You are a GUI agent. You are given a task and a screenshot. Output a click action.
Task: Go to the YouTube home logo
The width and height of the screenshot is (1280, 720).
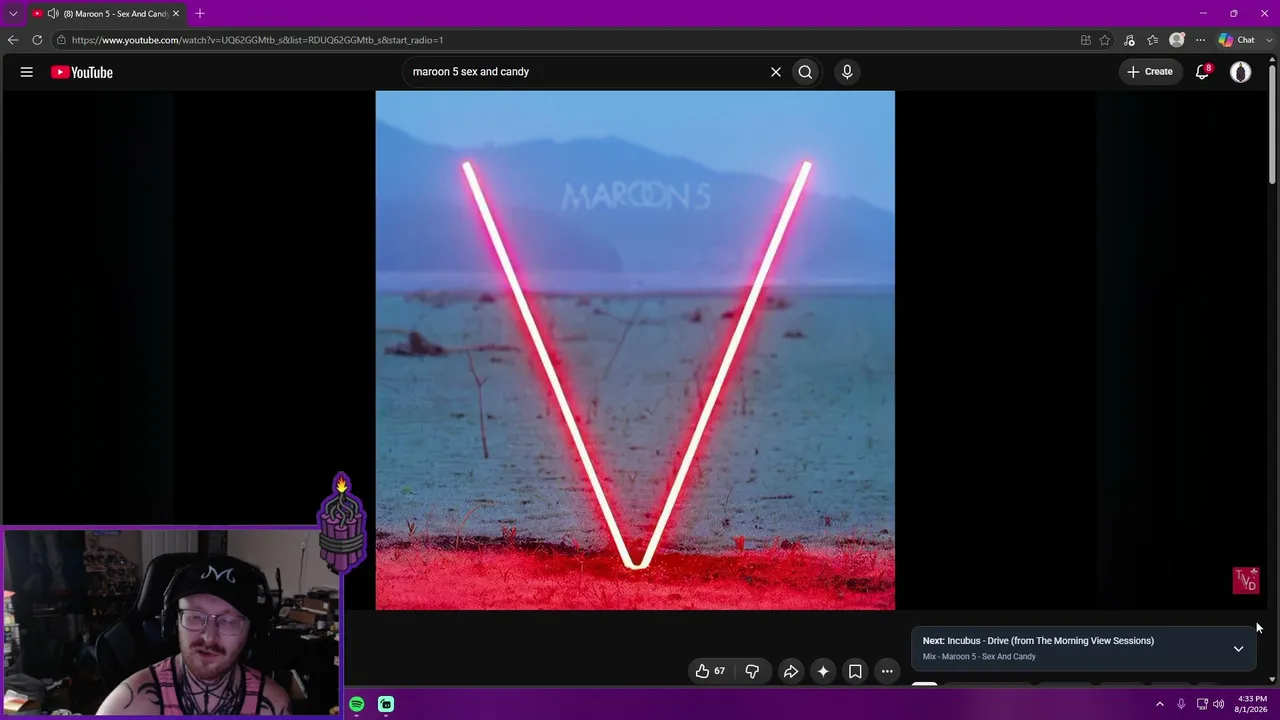[82, 72]
